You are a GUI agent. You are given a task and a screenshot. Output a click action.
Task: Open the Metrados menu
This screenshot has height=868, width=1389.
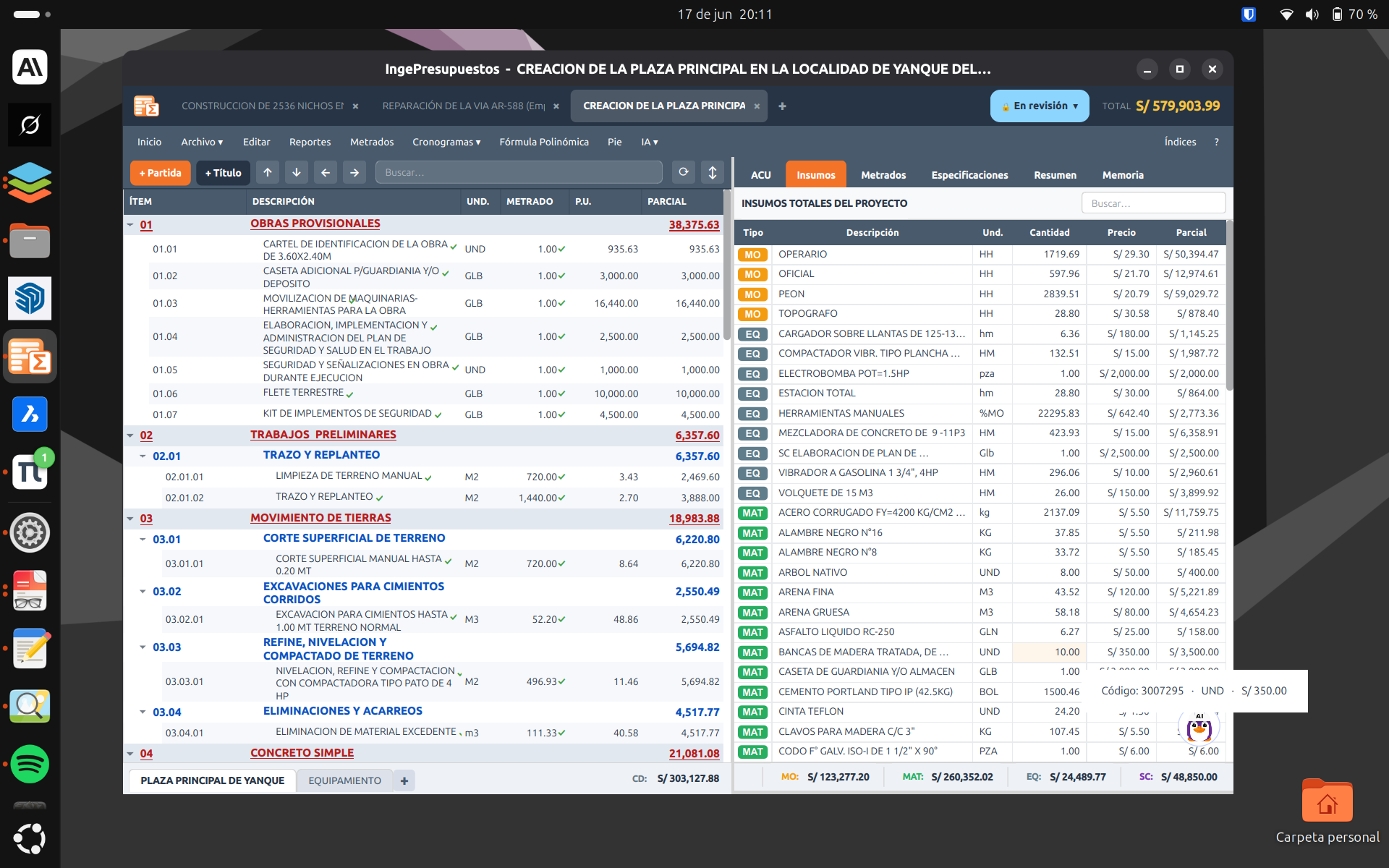click(372, 142)
